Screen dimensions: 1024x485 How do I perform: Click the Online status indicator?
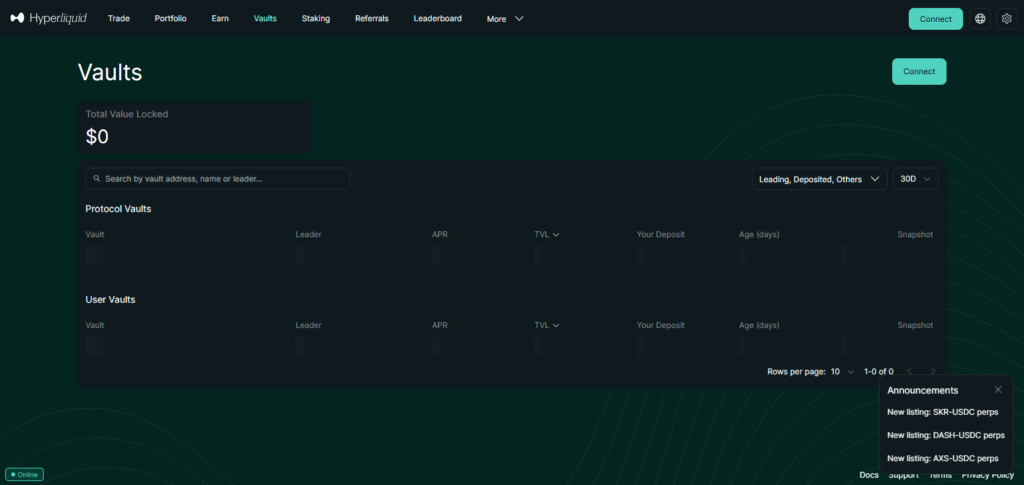pos(24,474)
